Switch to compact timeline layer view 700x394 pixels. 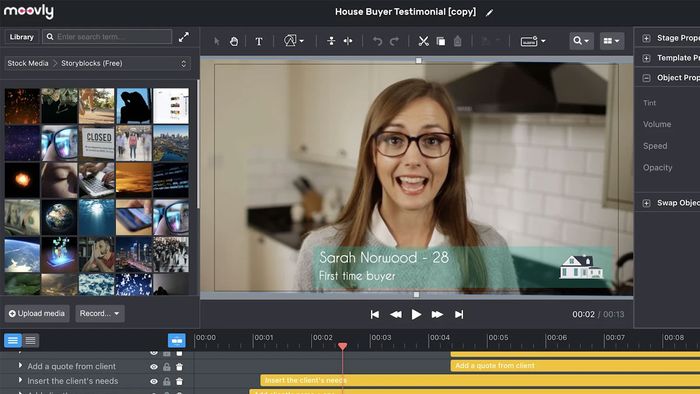pyautogui.click(x=30, y=340)
